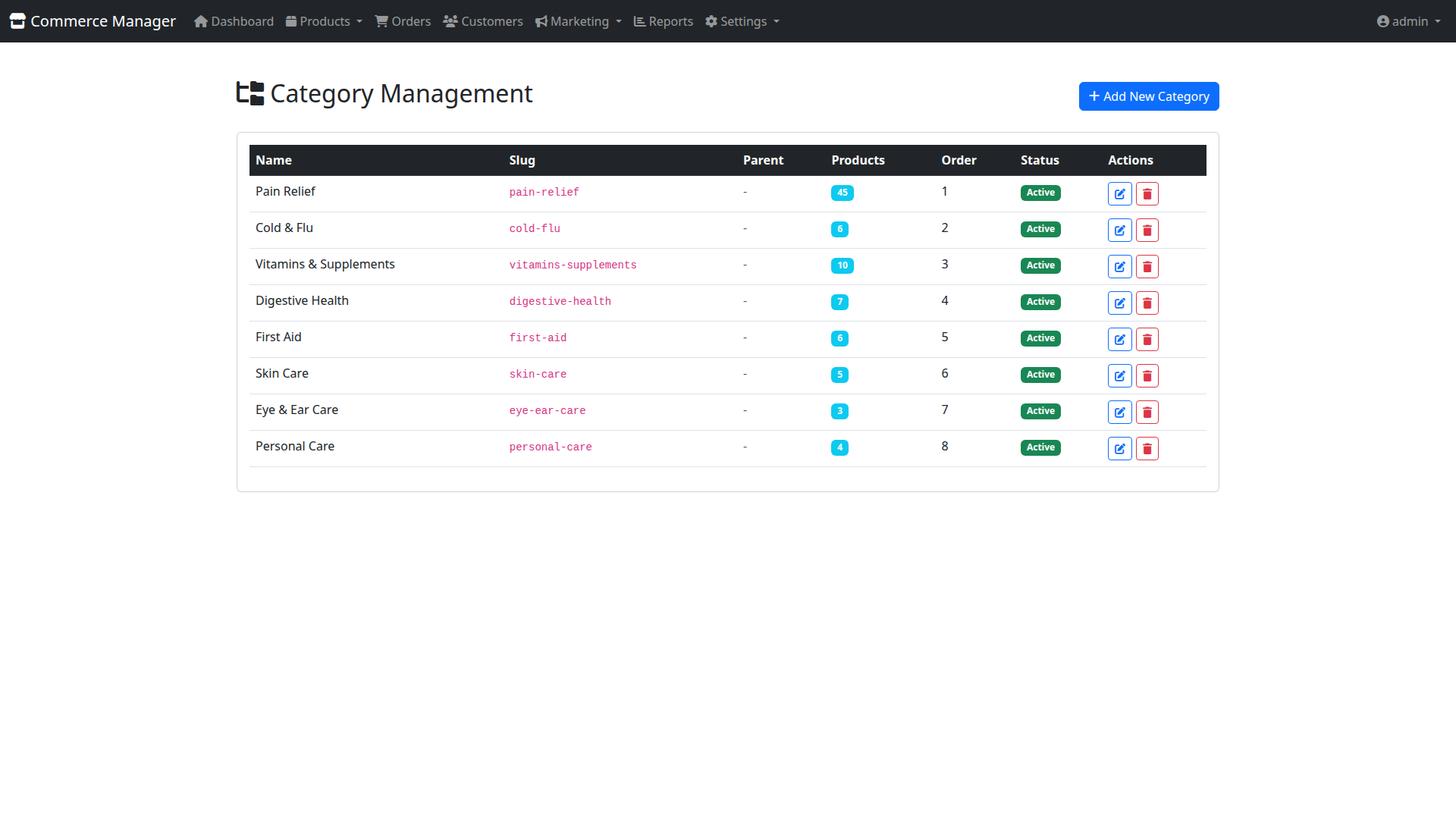1456x819 pixels.
Task: Expand the Settings menu
Action: pos(742,21)
